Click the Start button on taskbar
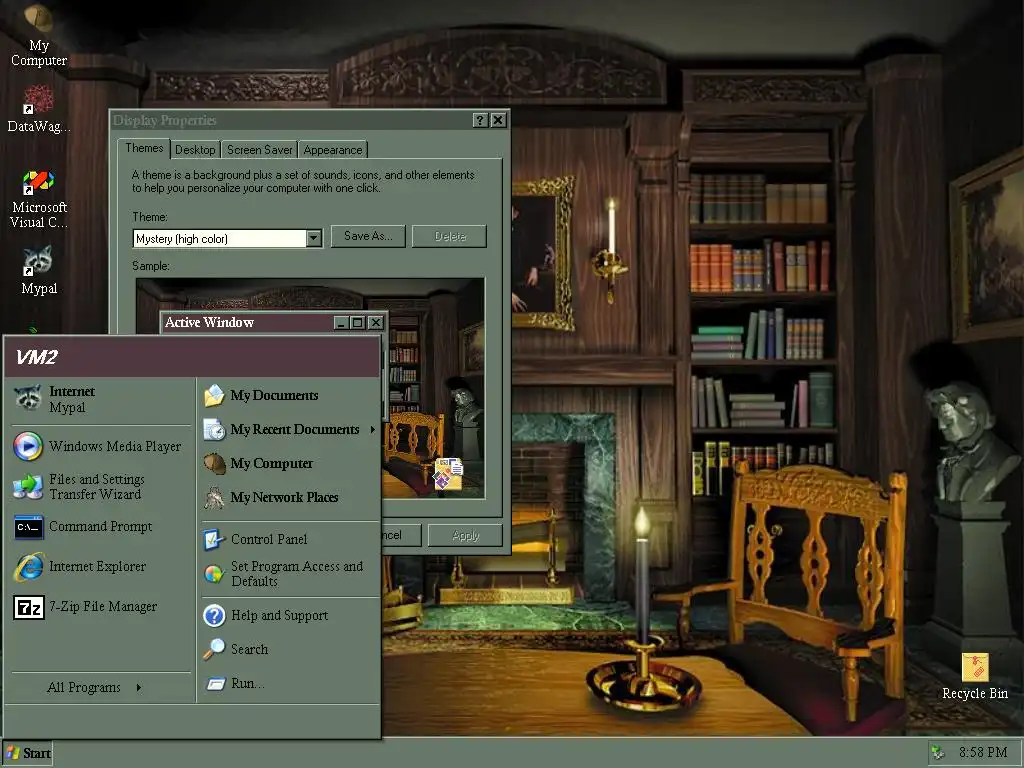1024x768 pixels. (27, 753)
